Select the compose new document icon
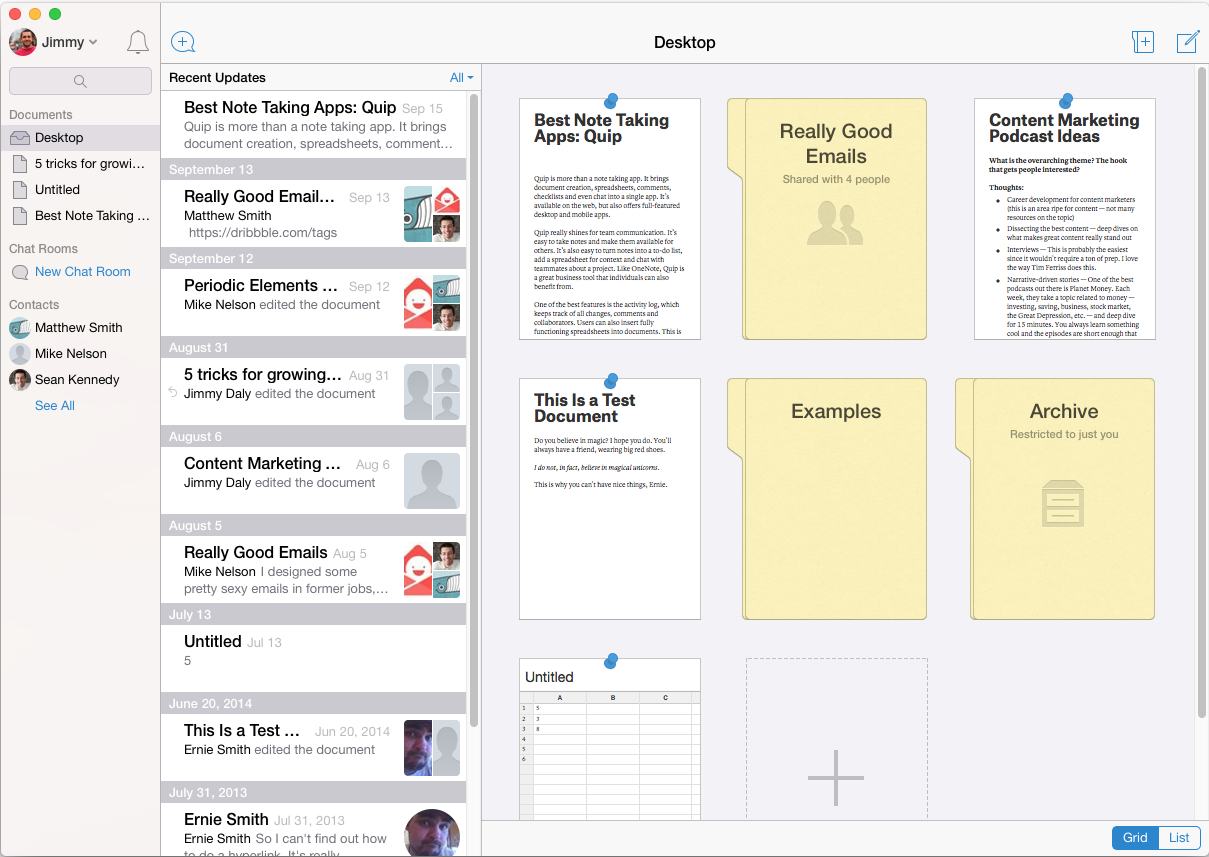 click(x=1186, y=42)
